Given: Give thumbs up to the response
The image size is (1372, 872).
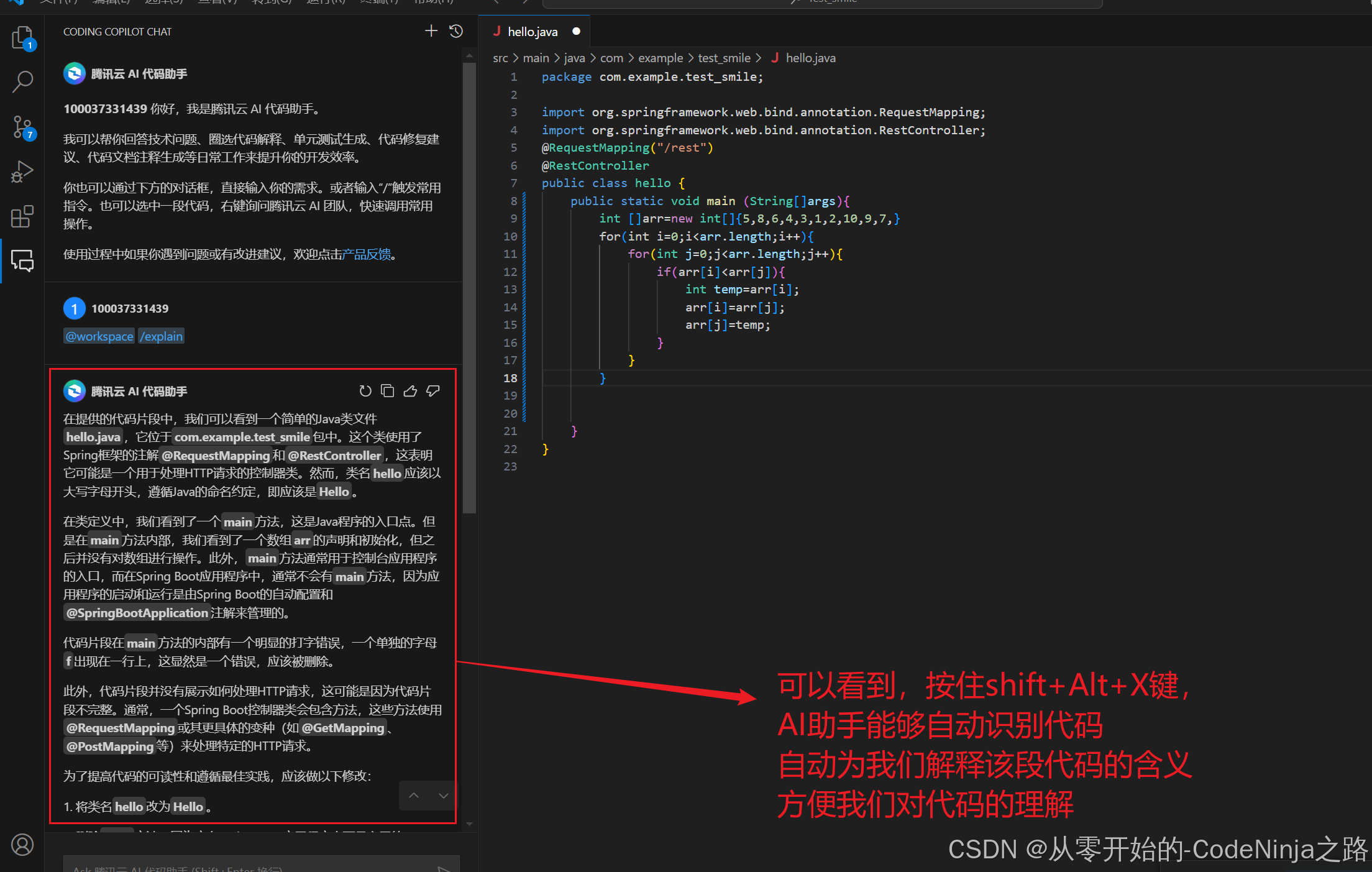Looking at the screenshot, I should 410,391.
